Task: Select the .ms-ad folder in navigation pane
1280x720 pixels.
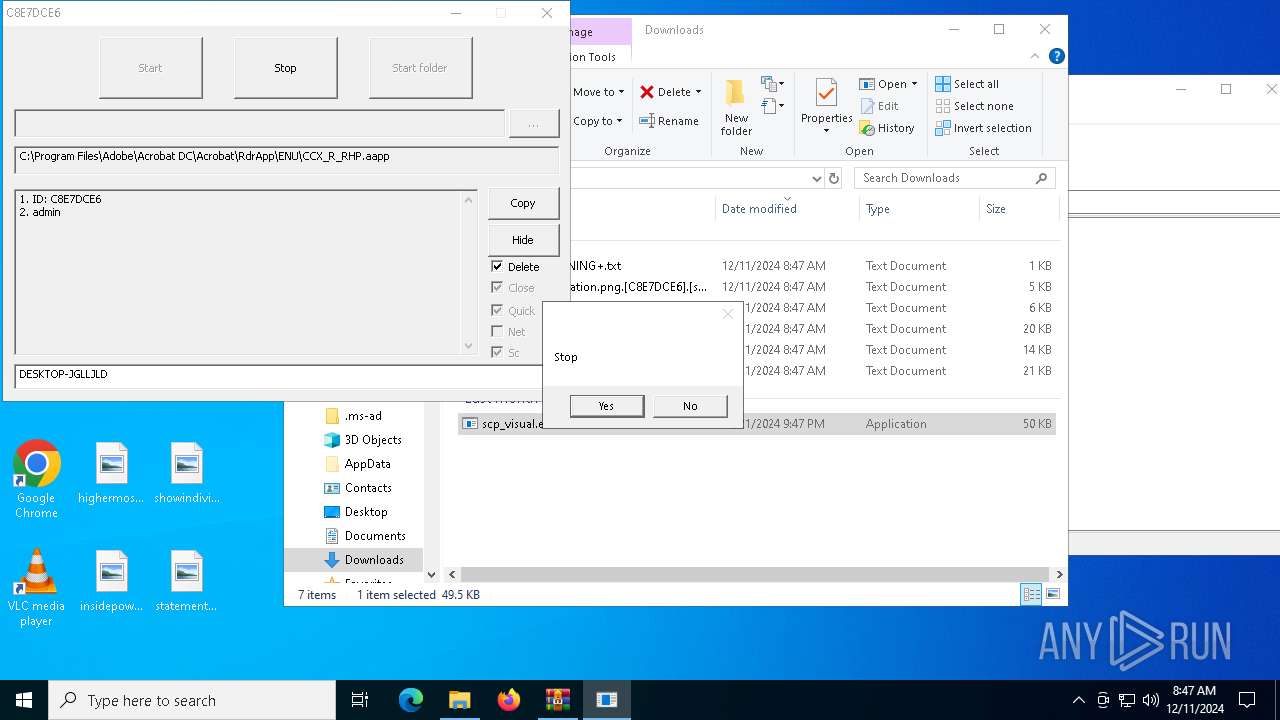Action: [x=362, y=416]
